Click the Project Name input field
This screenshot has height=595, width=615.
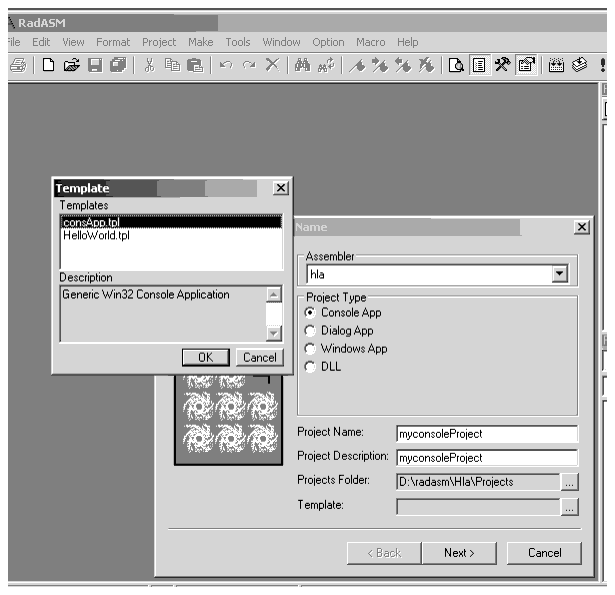coord(487,434)
